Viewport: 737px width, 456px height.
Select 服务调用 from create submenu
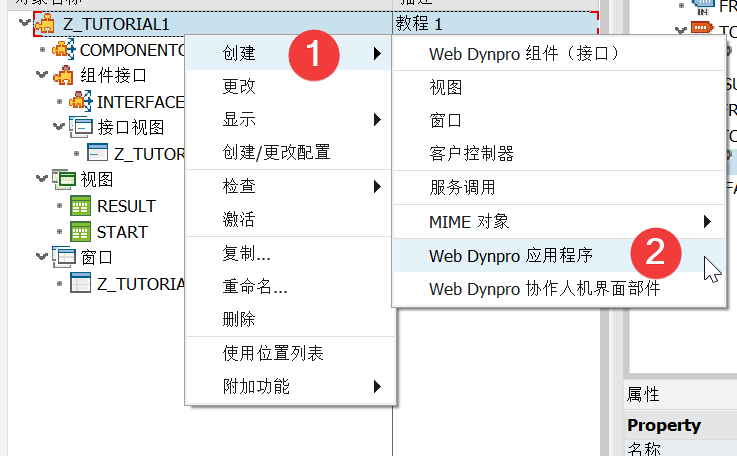(462, 187)
